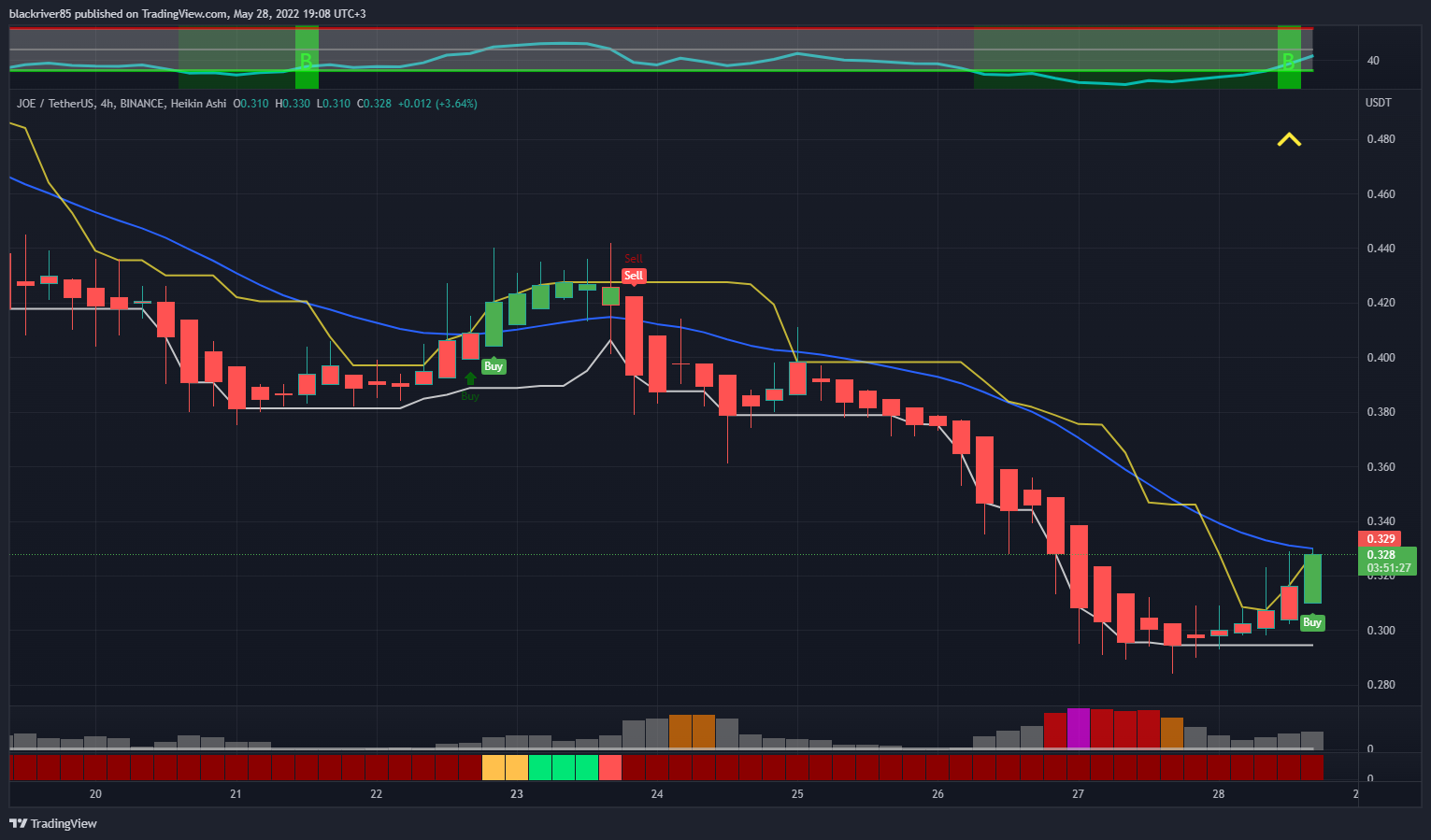1431x840 pixels.
Task: Click the open value O0.310
Action: point(250,104)
